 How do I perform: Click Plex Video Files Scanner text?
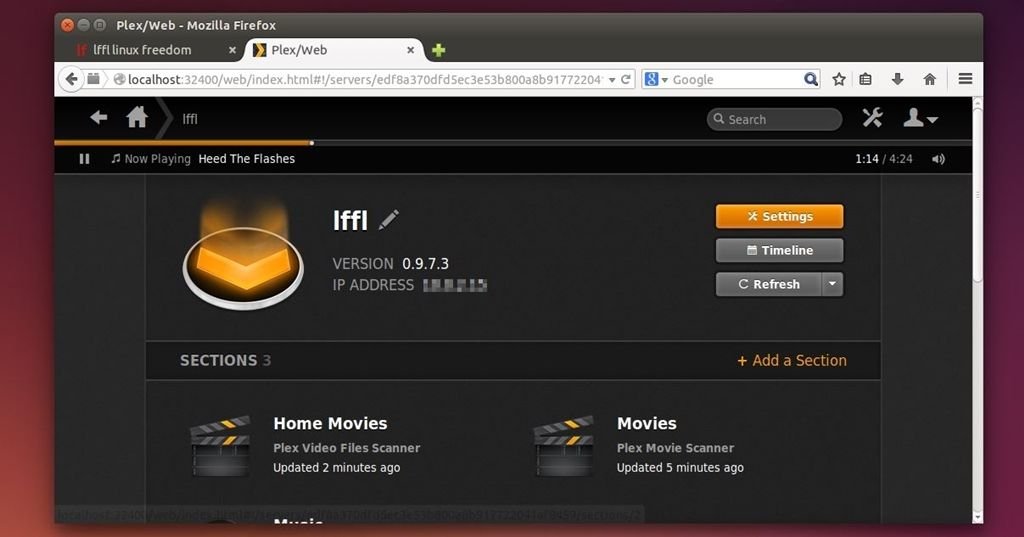click(346, 448)
